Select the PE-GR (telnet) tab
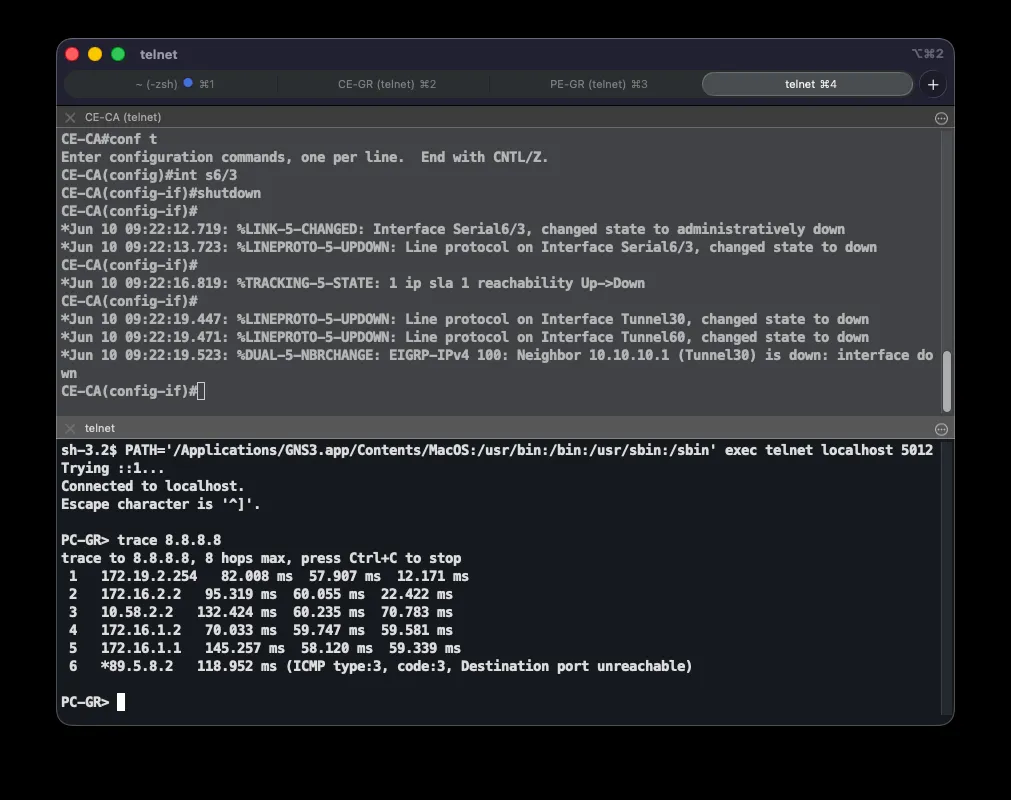Screen dimensions: 1011x800 (598, 84)
